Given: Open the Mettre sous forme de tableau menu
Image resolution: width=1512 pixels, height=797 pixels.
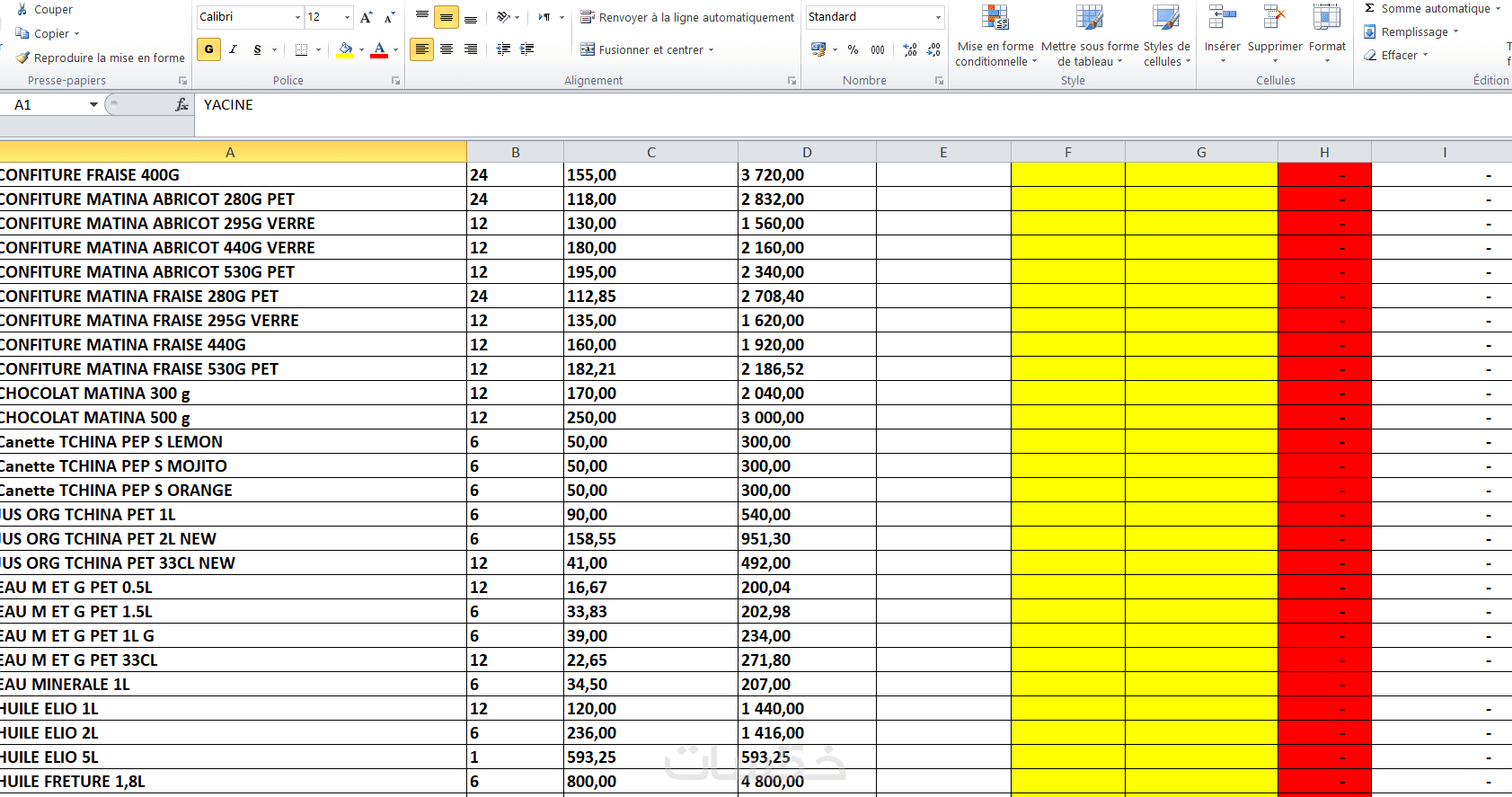Looking at the screenshot, I should (1090, 36).
